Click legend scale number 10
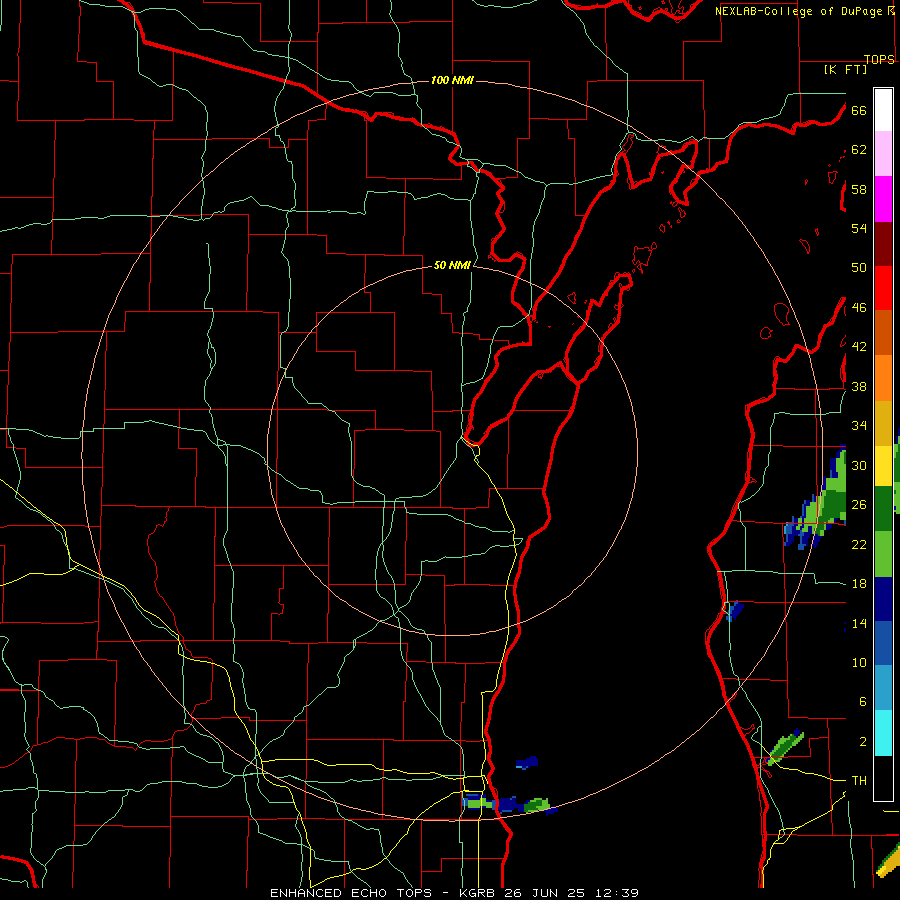The width and height of the screenshot is (900, 900). [x=859, y=663]
